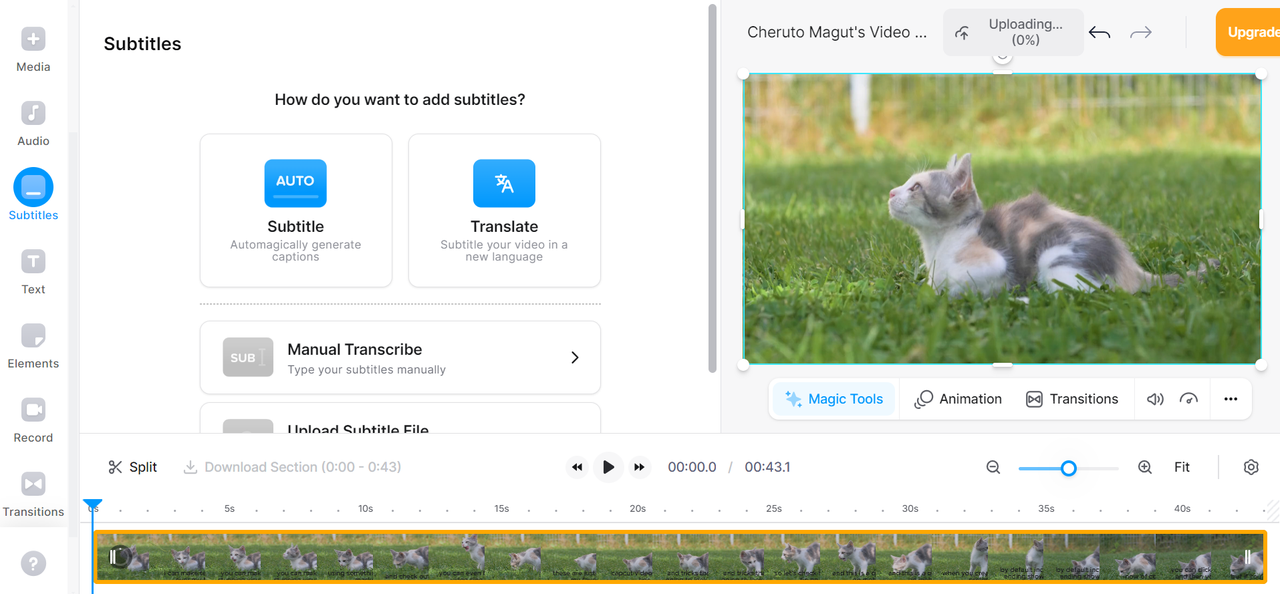This screenshot has height=594, width=1280.
Task: Click the volume speaker icon
Action: (x=1155, y=399)
